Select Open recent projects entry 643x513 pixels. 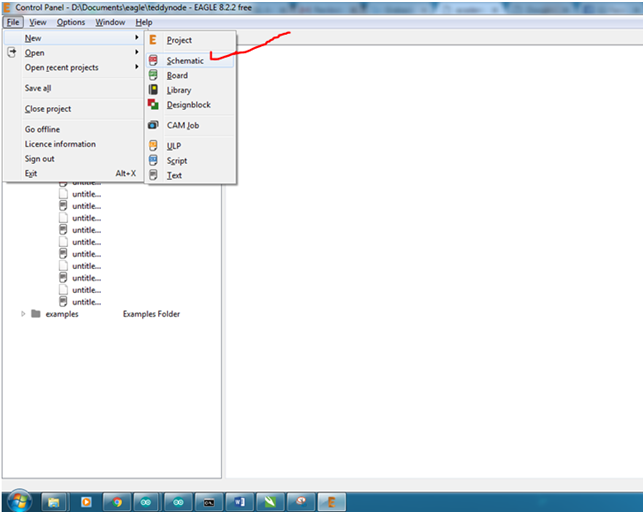point(74,67)
